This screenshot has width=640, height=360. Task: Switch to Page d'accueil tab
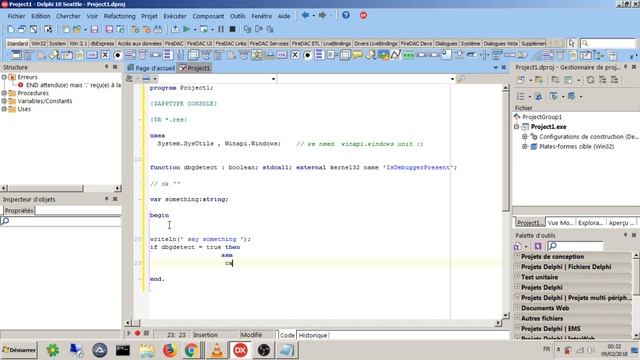pyautogui.click(x=151, y=68)
